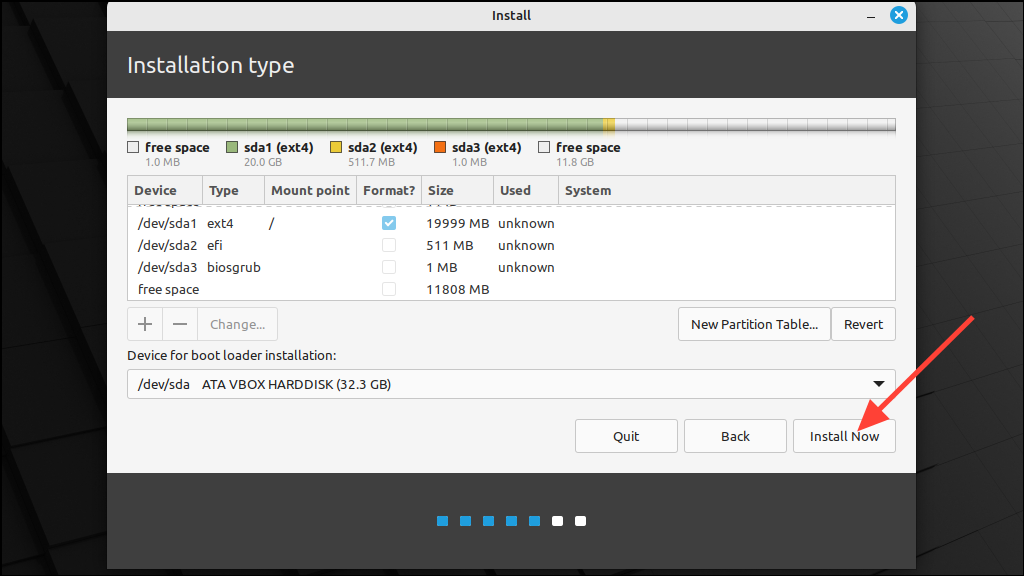This screenshot has height=576, width=1024.
Task: Click the Device column header
Action: pyautogui.click(x=155, y=190)
